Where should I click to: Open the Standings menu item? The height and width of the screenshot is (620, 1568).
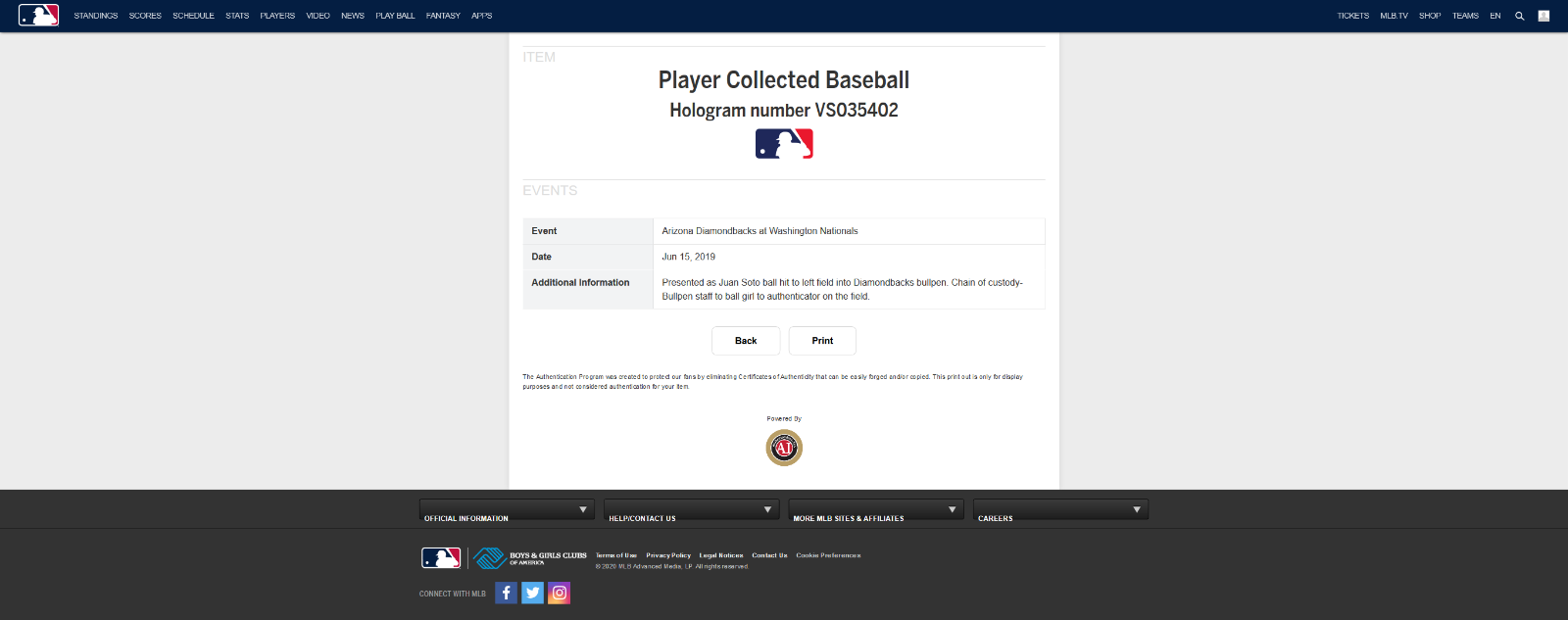click(96, 16)
